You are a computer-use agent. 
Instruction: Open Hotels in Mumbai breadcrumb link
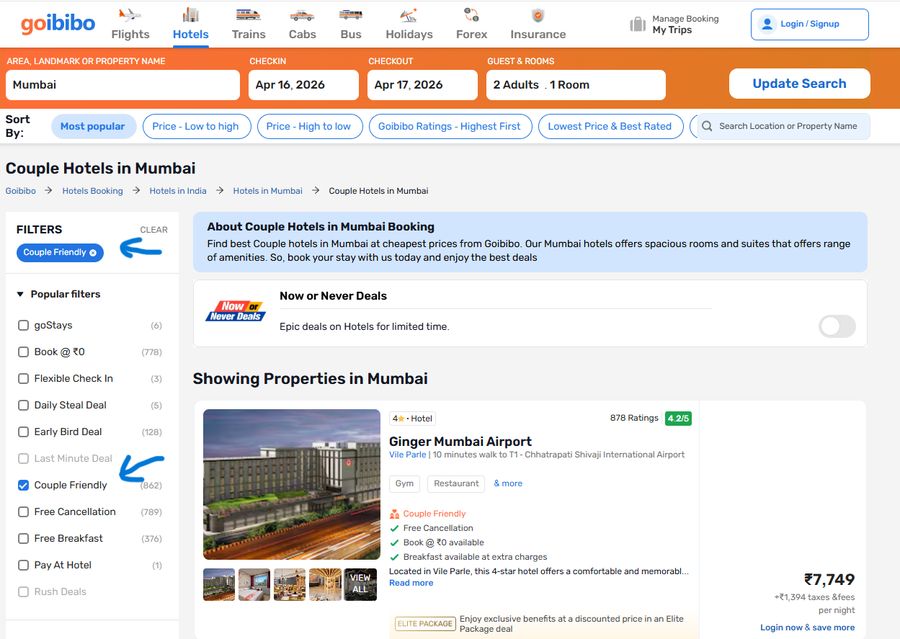tap(267, 191)
